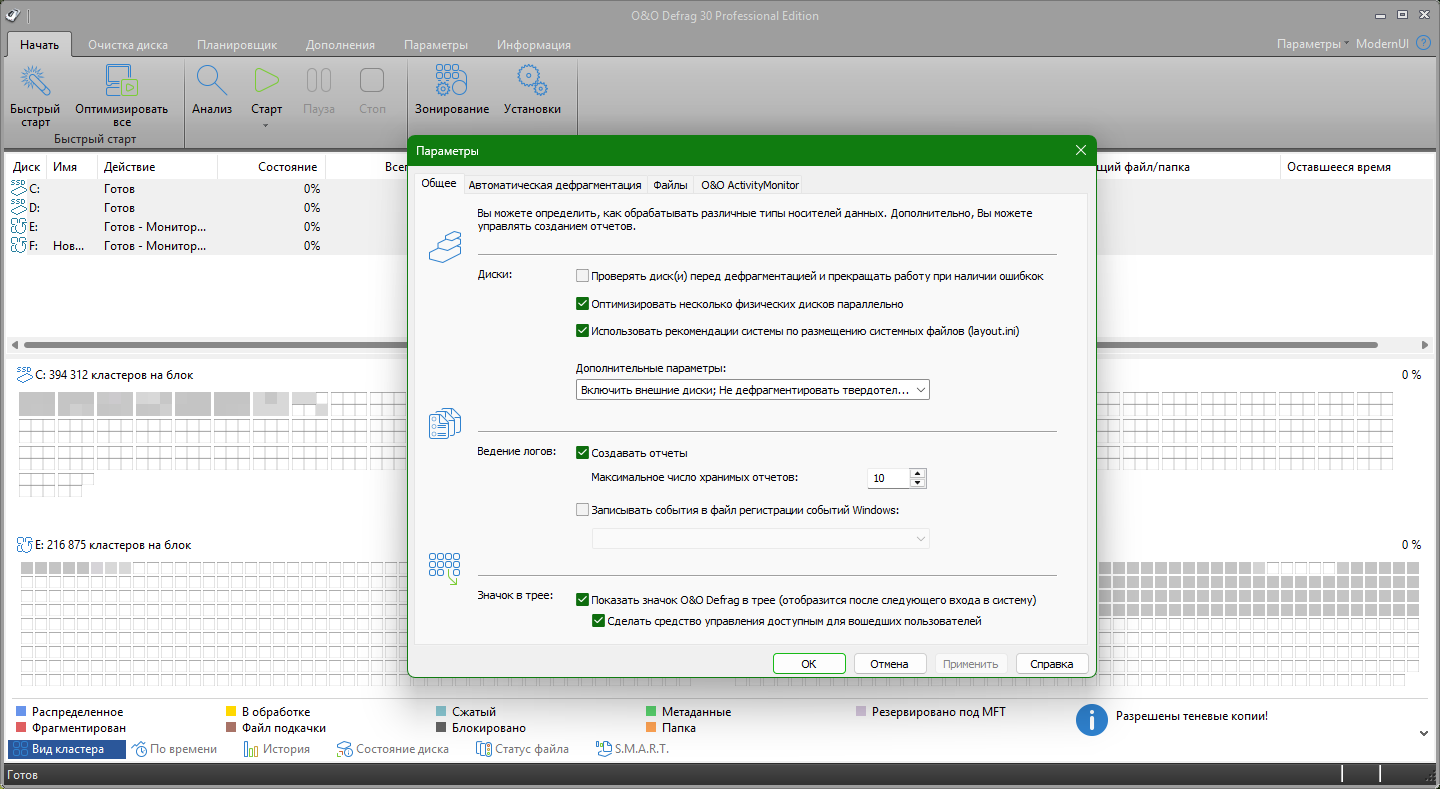Open the Установки gears icon

[x=532, y=82]
